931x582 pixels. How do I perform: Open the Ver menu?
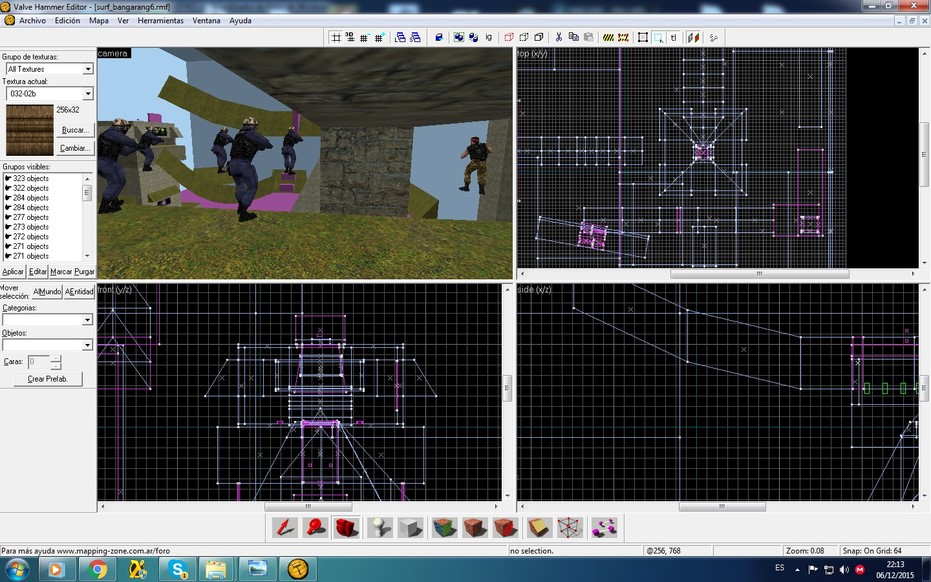[x=123, y=20]
